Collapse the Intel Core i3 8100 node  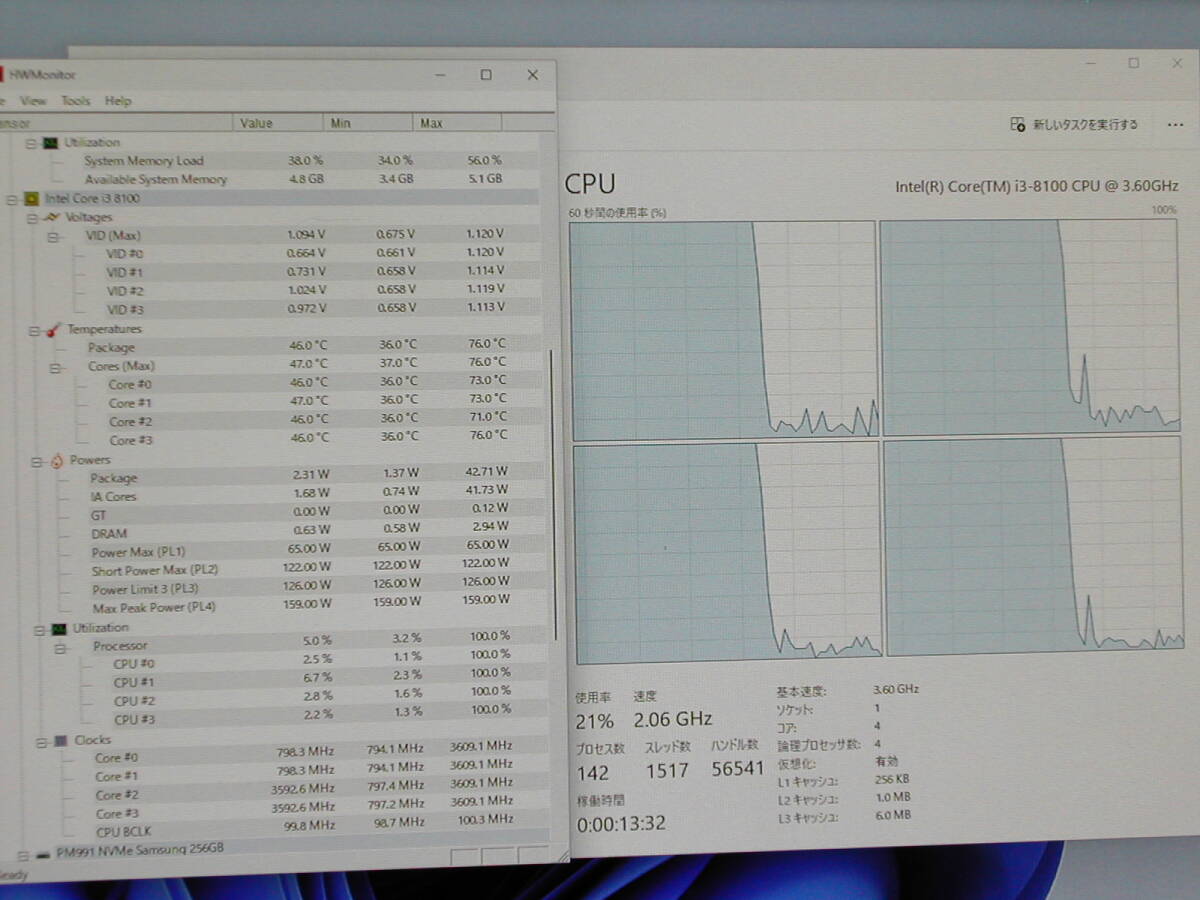(x=12, y=199)
